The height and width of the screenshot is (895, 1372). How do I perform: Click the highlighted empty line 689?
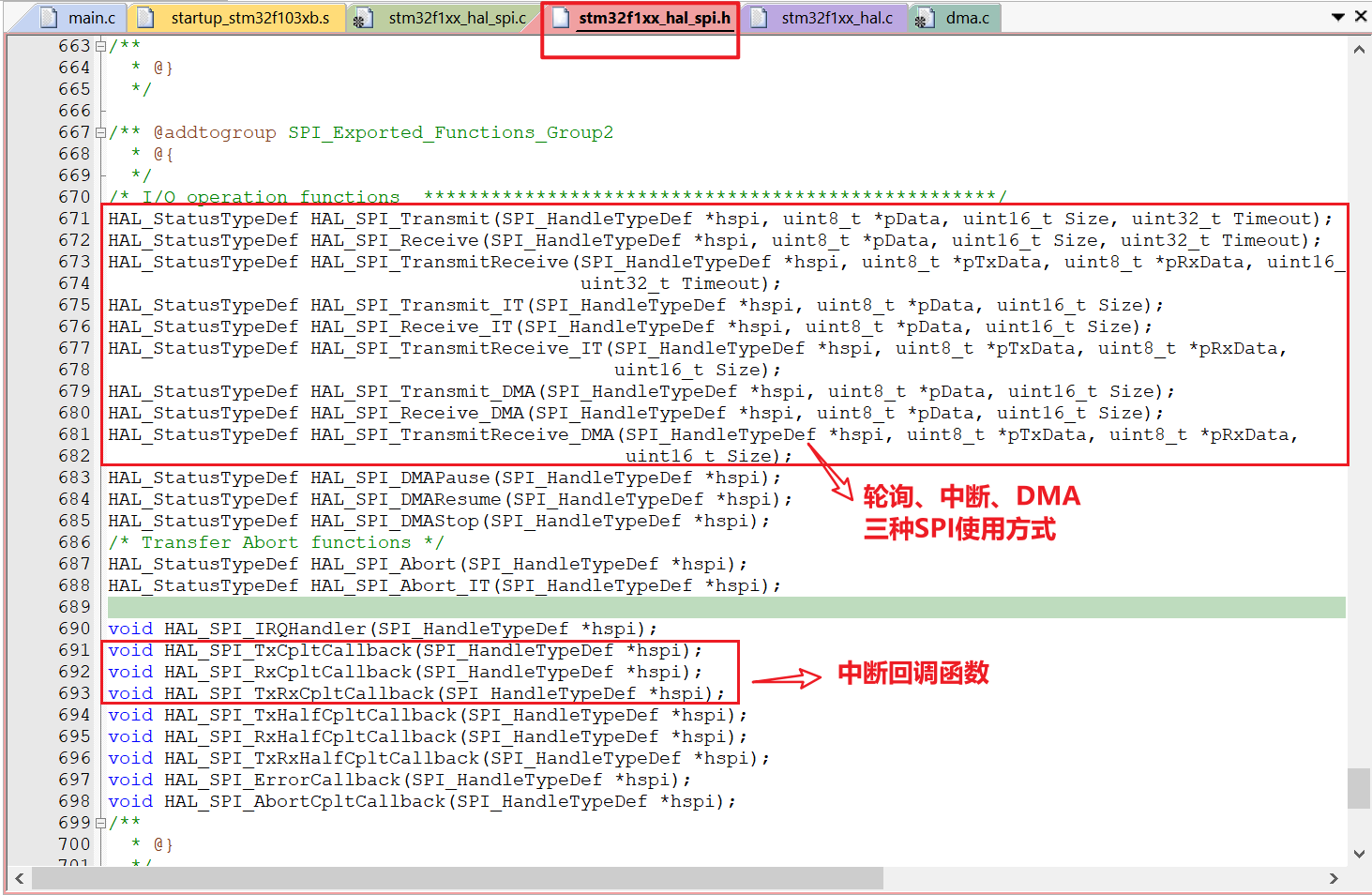[727, 607]
